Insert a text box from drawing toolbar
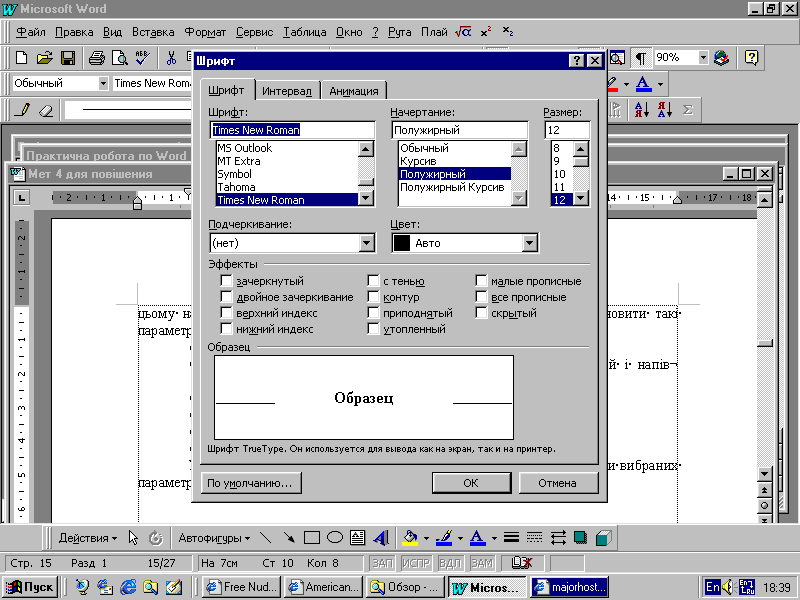The image size is (800, 600). (x=358, y=538)
